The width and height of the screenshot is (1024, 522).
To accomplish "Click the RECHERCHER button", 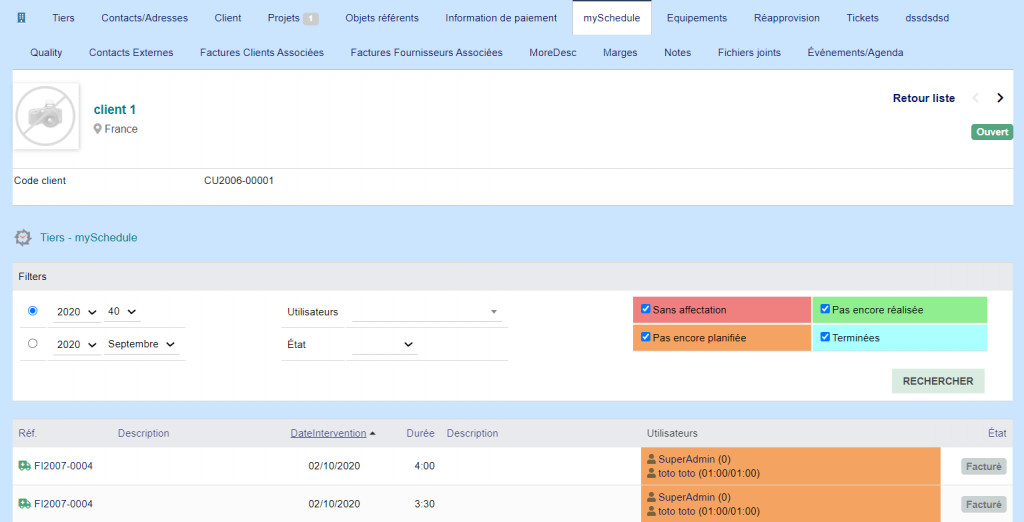I will coord(937,381).
